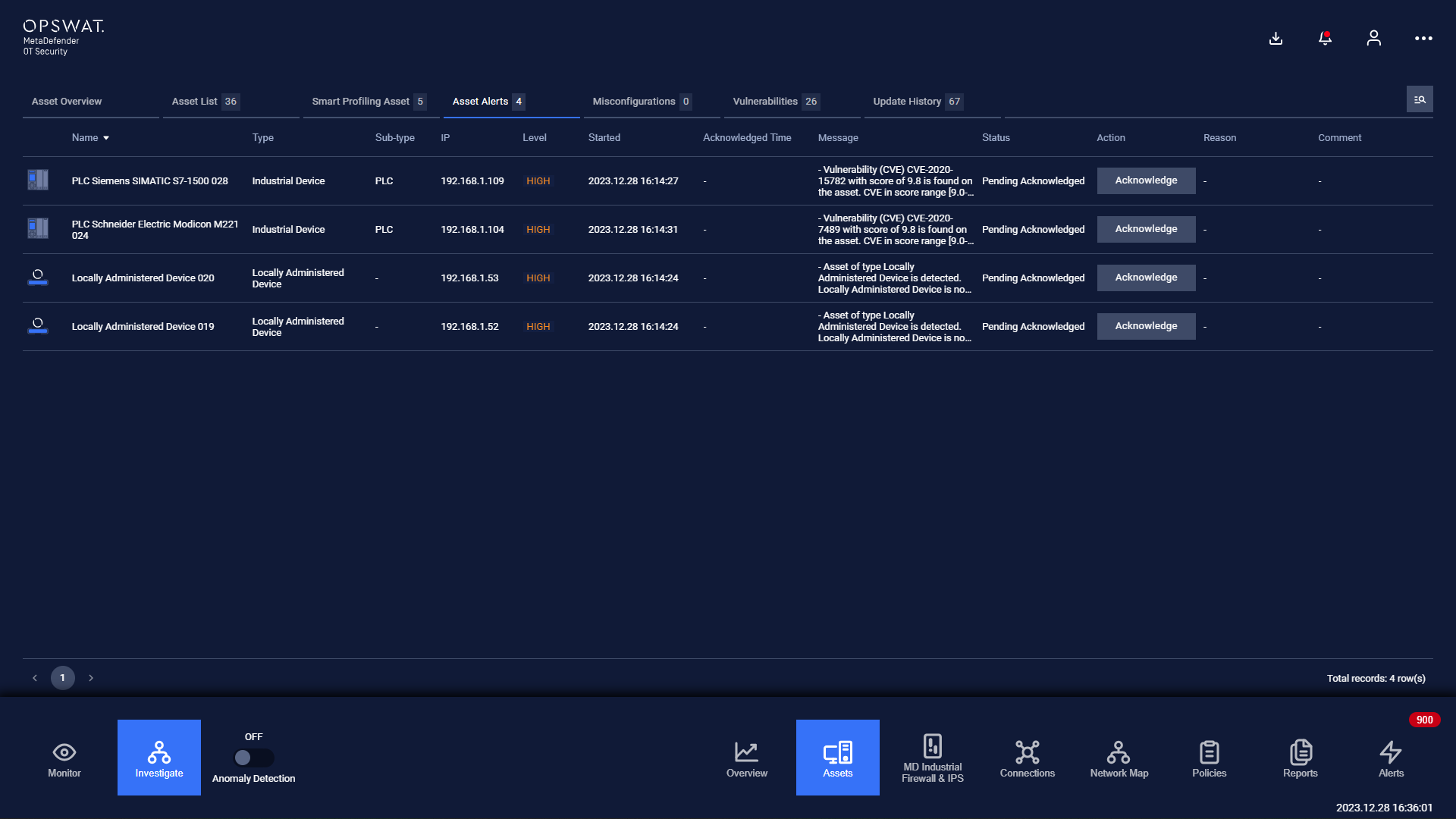Acknowledge the PLC Schneider Electric alert
Viewport: 1456px width, 819px height.
1146,229
